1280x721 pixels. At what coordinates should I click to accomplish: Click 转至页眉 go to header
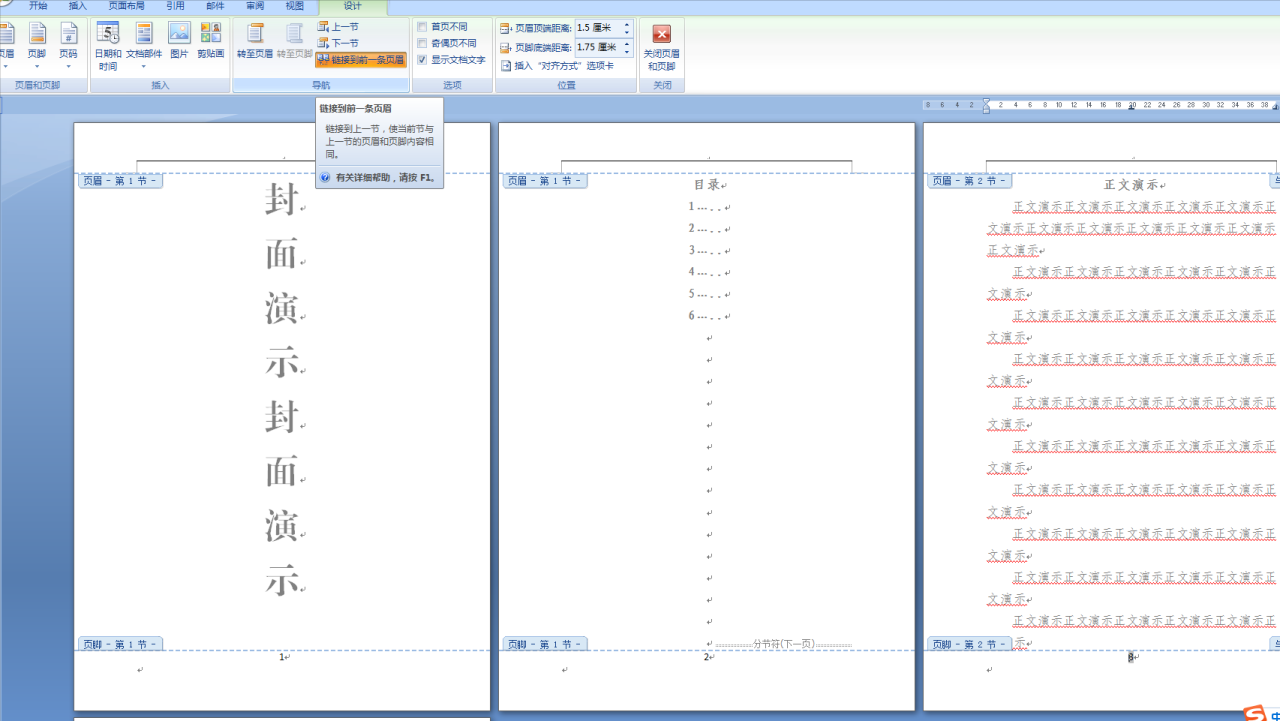click(x=255, y=41)
